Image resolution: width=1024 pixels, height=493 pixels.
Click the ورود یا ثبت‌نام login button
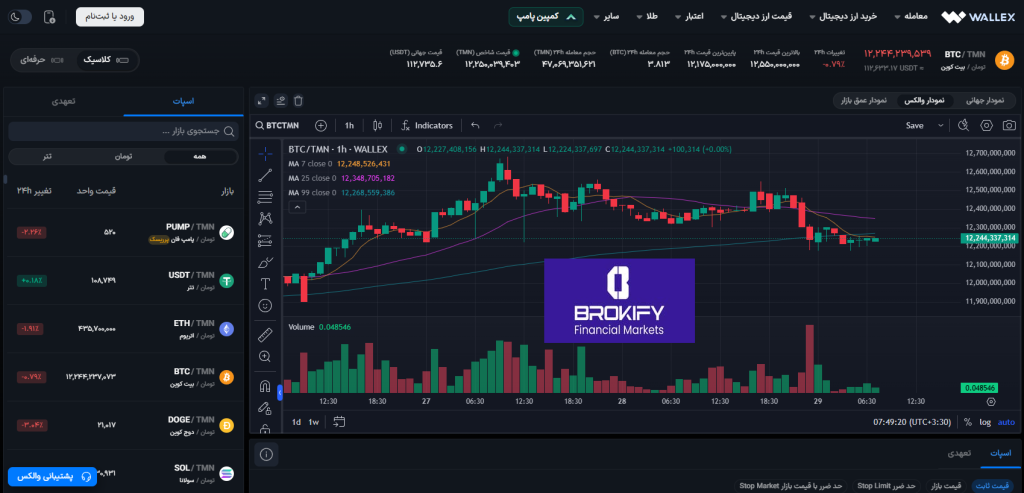(x=109, y=17)
